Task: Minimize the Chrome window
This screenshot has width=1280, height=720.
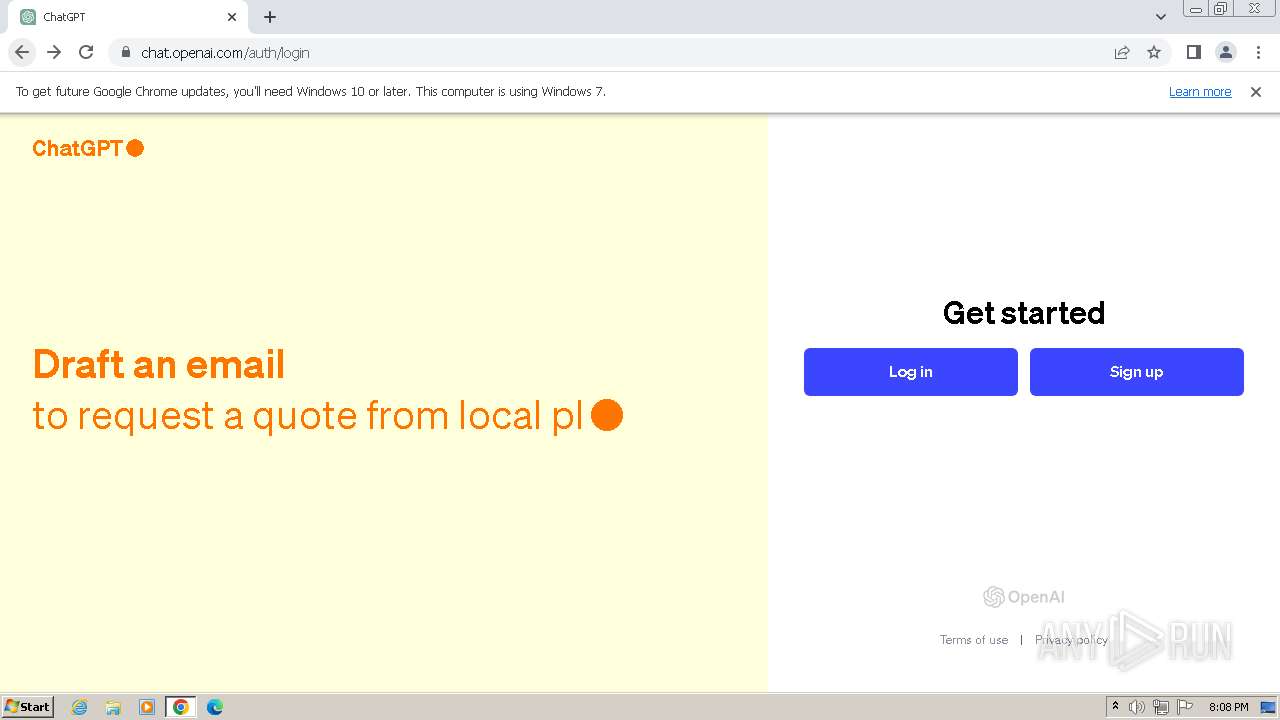Action: [x=1196, y=8]
